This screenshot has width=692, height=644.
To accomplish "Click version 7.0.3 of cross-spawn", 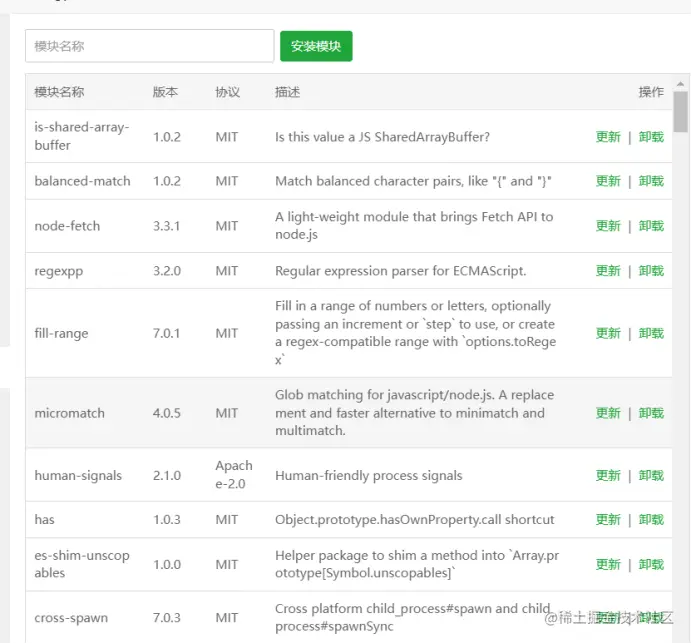I will tap(167, 618).
